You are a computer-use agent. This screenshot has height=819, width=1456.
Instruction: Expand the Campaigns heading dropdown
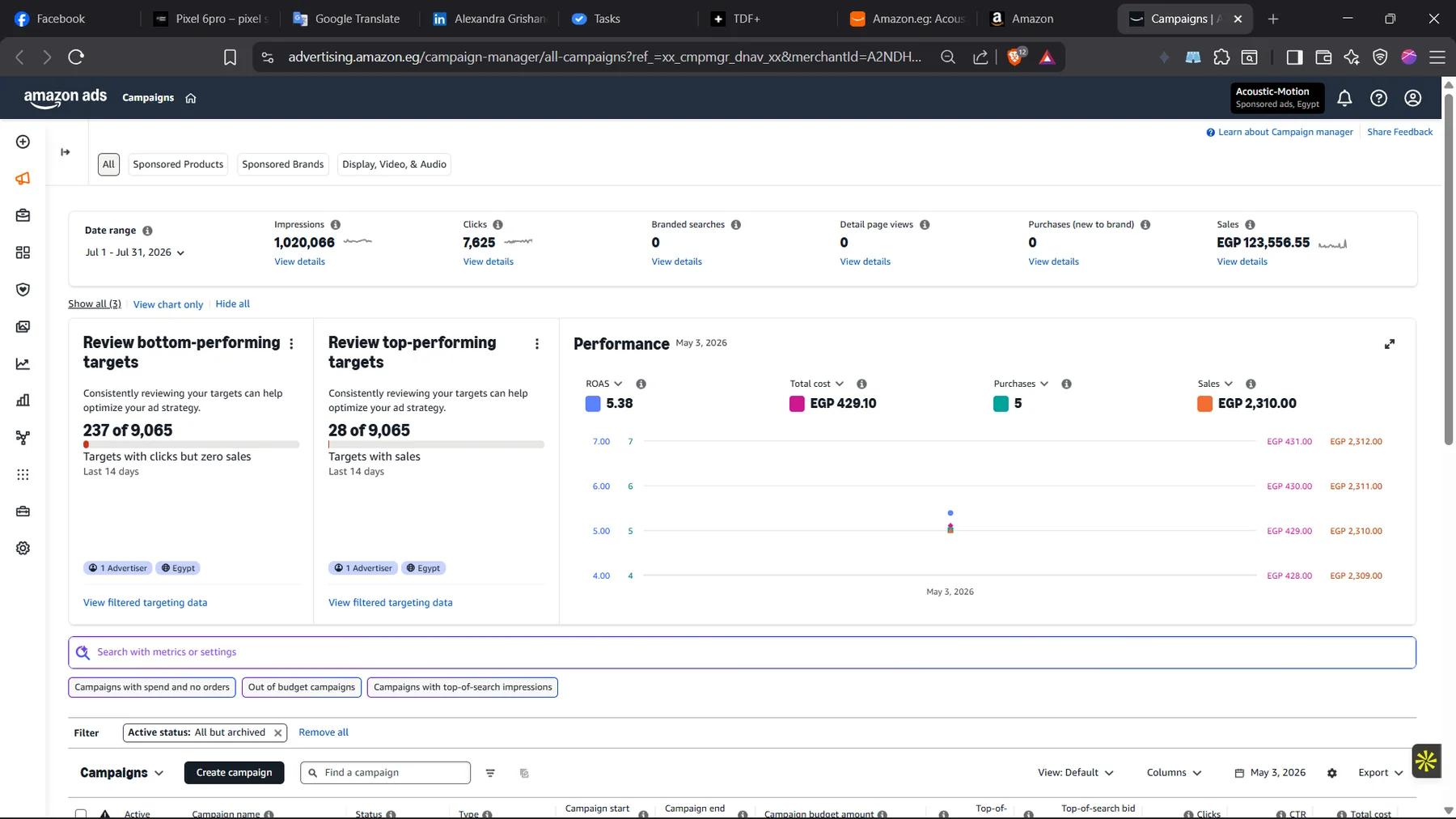122,773
